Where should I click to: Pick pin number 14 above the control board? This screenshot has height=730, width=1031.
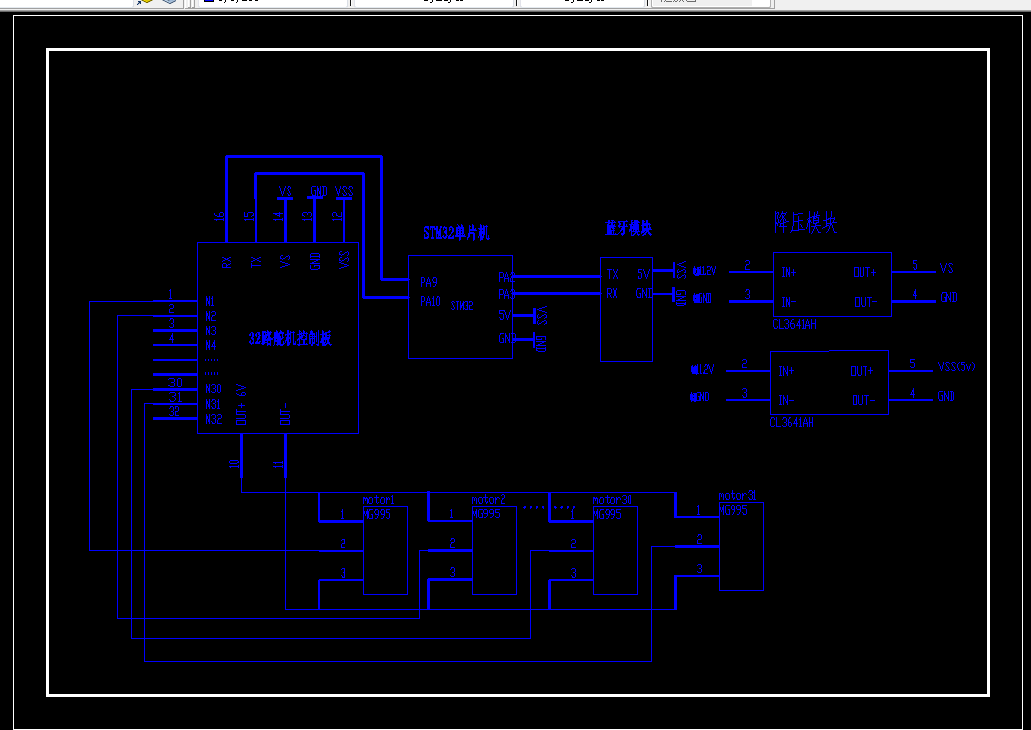click(x=279, y=215)
